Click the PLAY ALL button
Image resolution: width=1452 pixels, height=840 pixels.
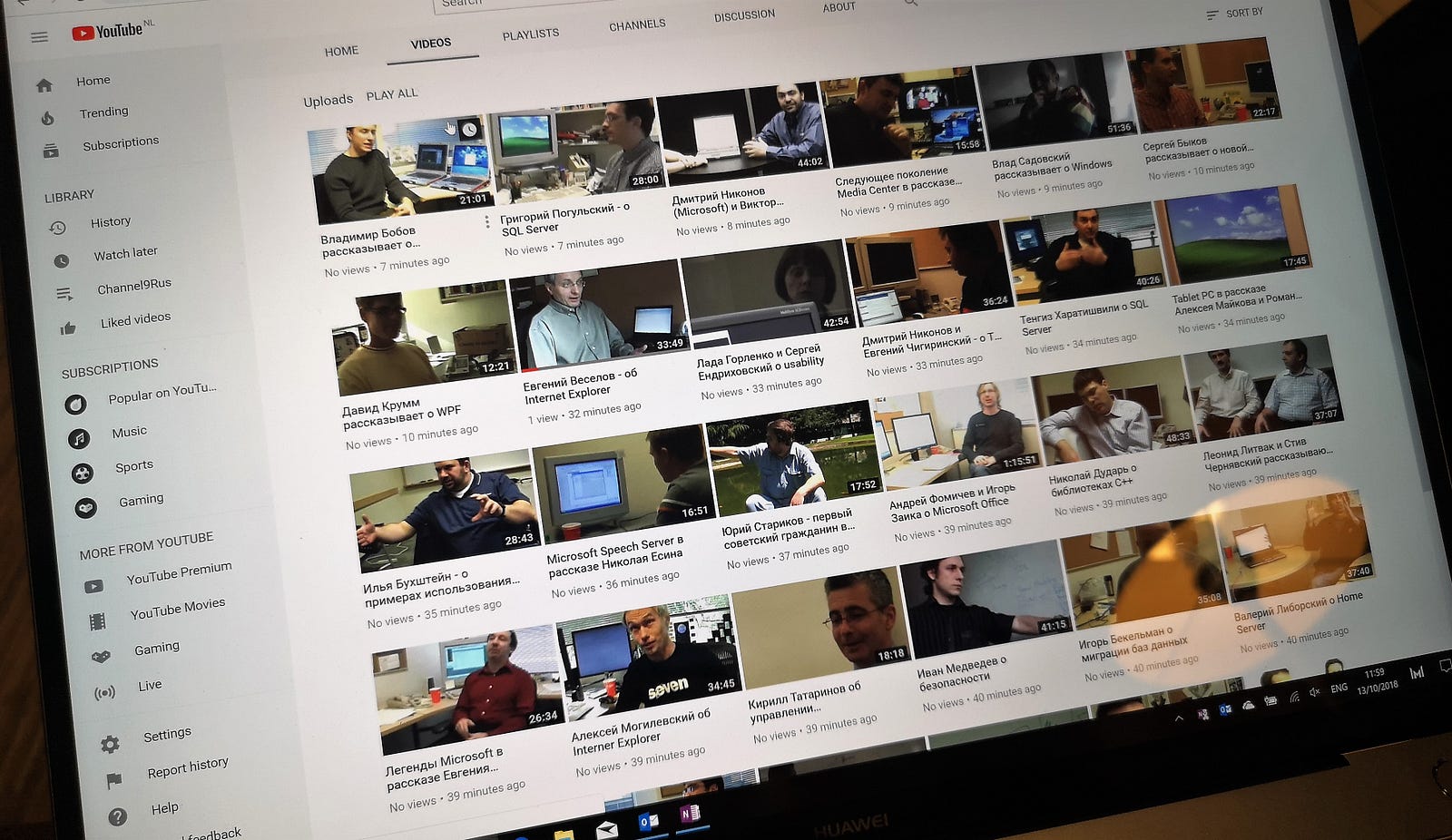pyautogui.click(x=392, y=94)
